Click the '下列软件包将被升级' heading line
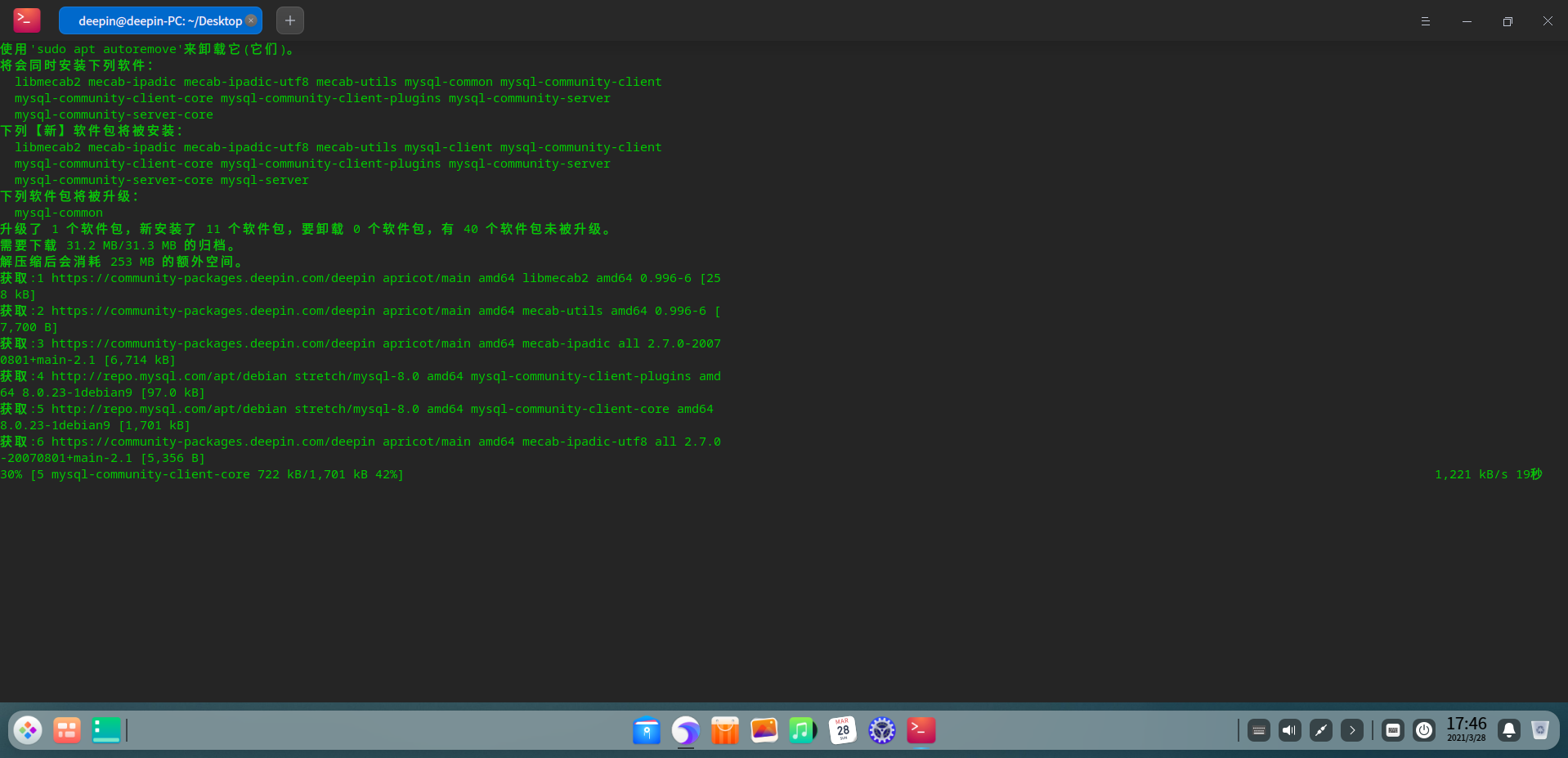 [x=70, y=196]
